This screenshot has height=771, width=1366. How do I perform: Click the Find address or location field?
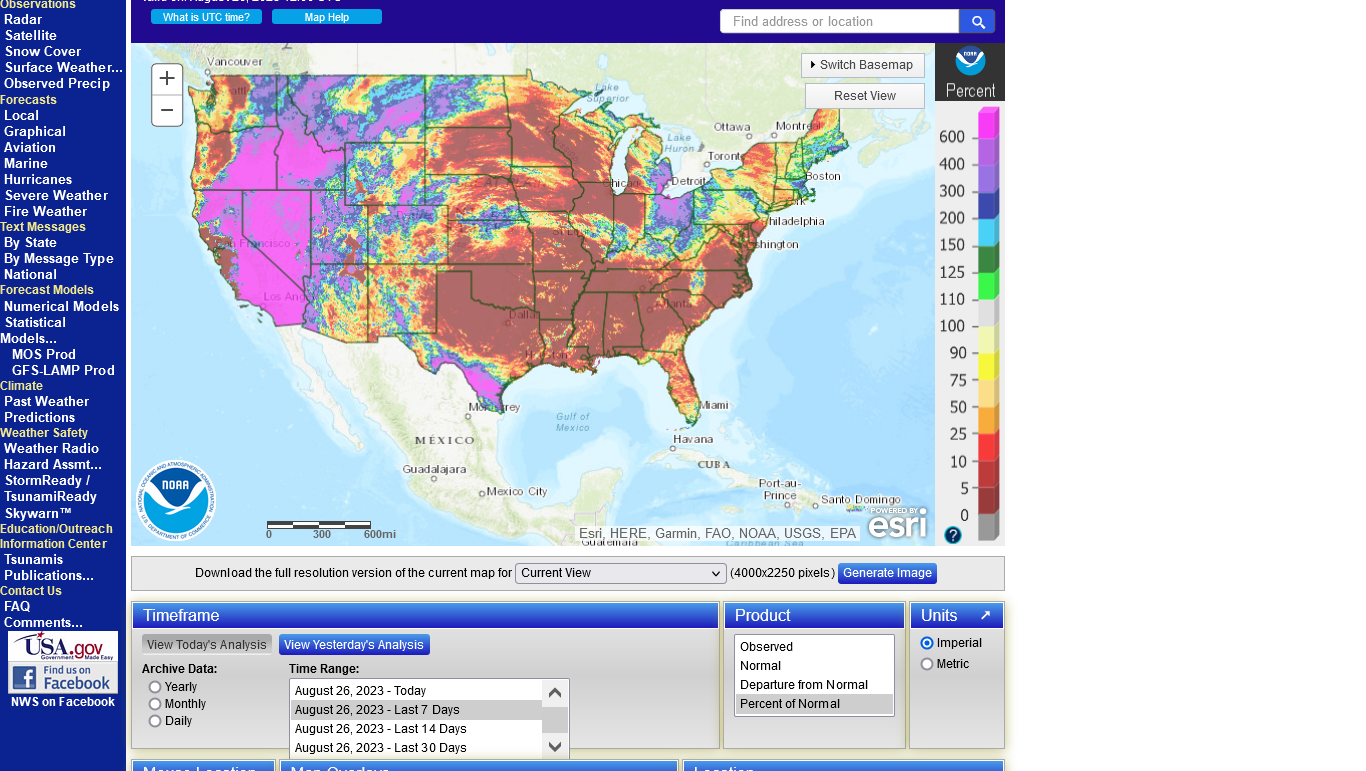(839, 21)
